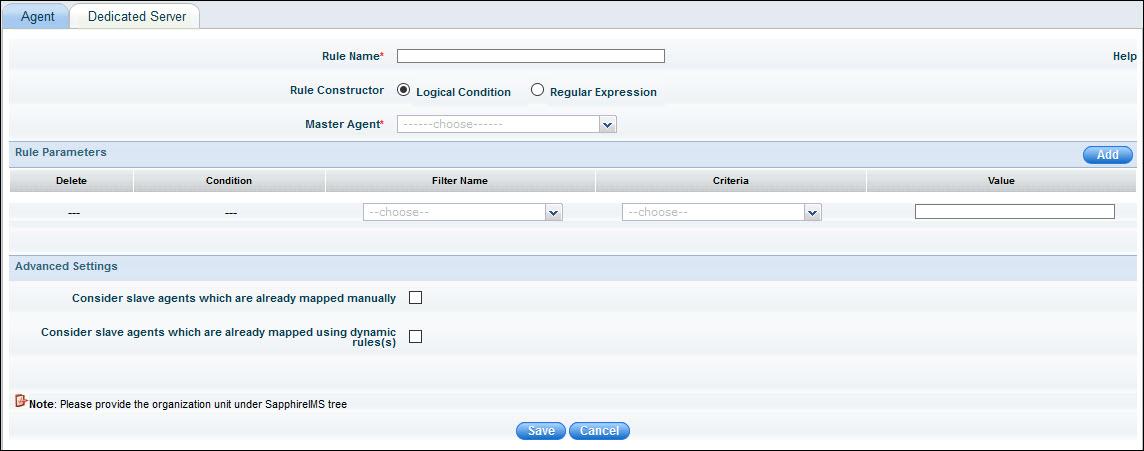Open the Filter Name choose dropdown
Image resolution: width=1144 pixels, height=451 pixels.
(463, 212)
